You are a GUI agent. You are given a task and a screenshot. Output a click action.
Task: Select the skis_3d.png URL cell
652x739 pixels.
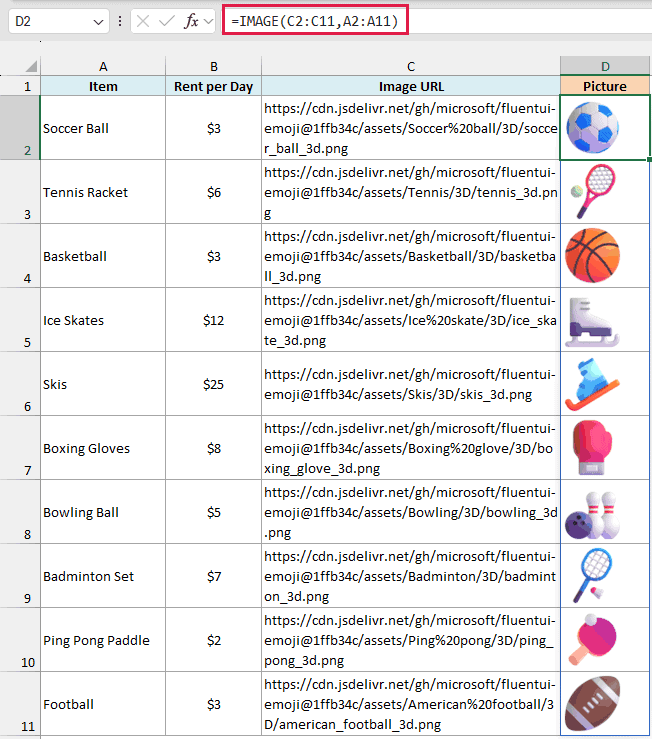coord(411,384)
